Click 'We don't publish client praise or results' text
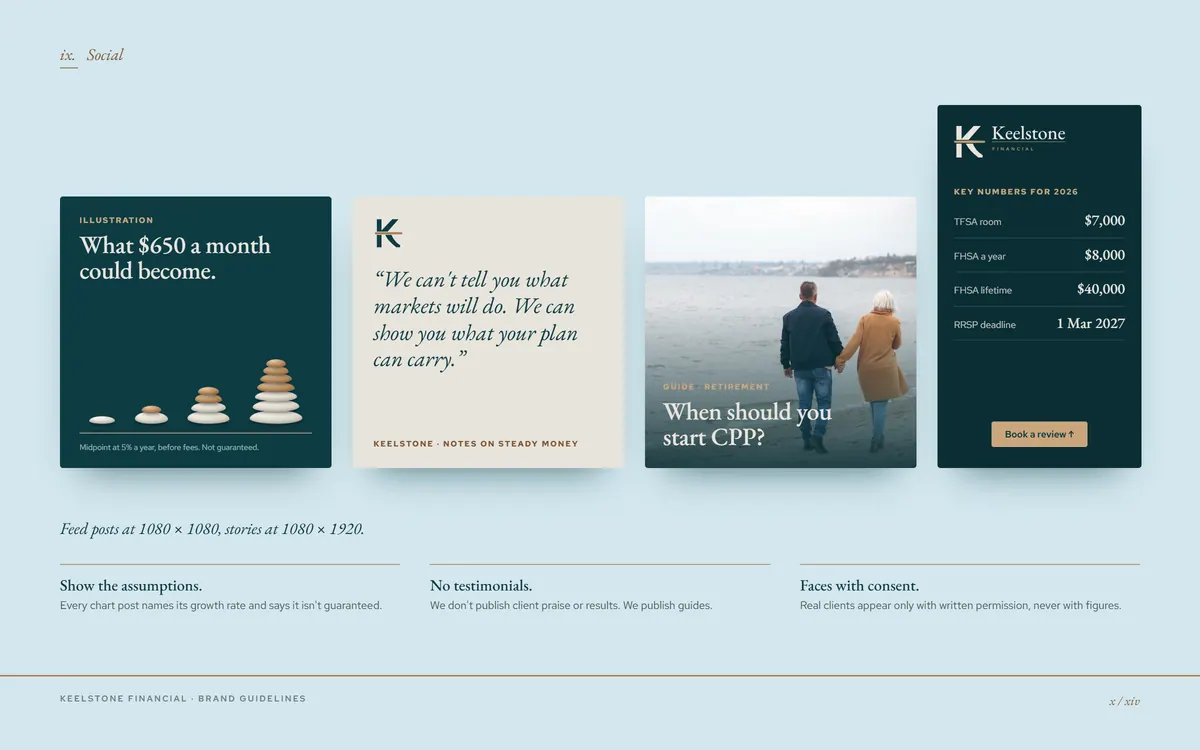The height and width of the screenshot is (750, 1200). point(571,605)
